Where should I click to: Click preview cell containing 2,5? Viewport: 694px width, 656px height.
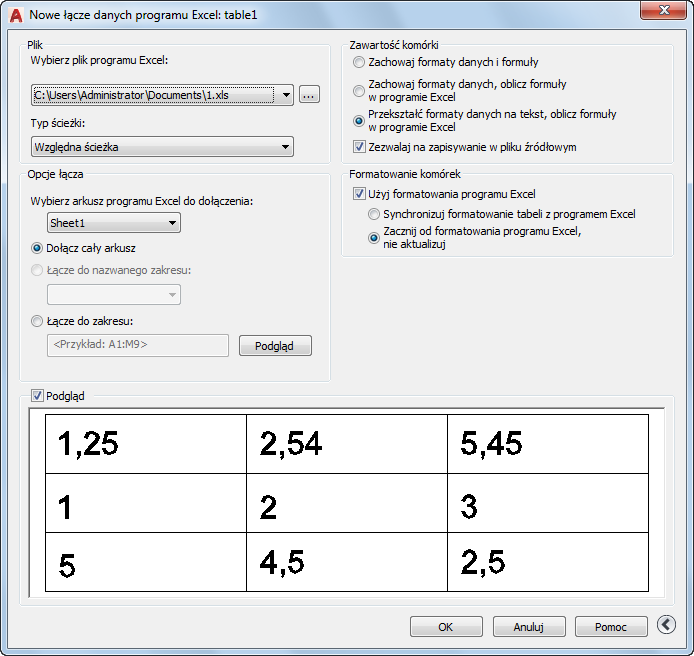click(548, 562)
